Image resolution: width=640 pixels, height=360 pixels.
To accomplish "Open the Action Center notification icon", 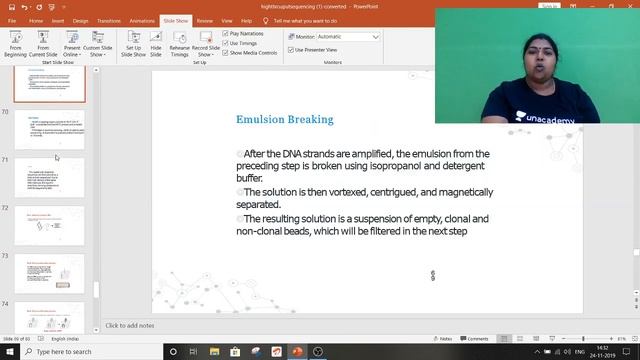I will click(627, 351).
